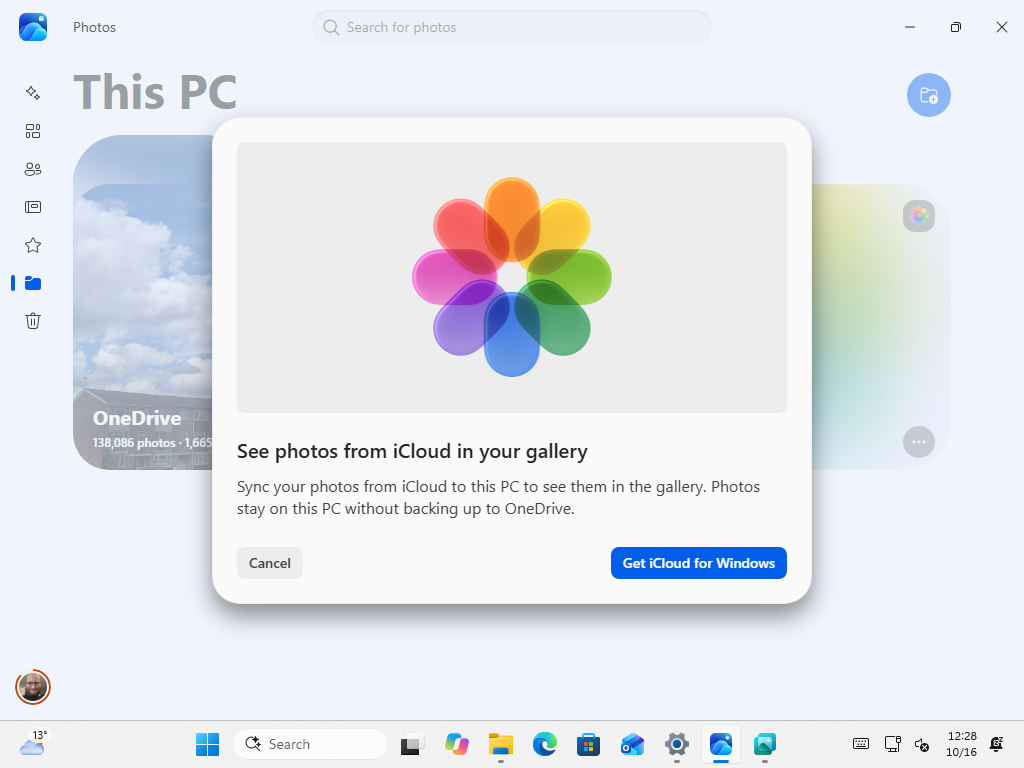
Task: Click the touch keyboard tray icon
Action: pyautogui.click(x=861, y=744)
